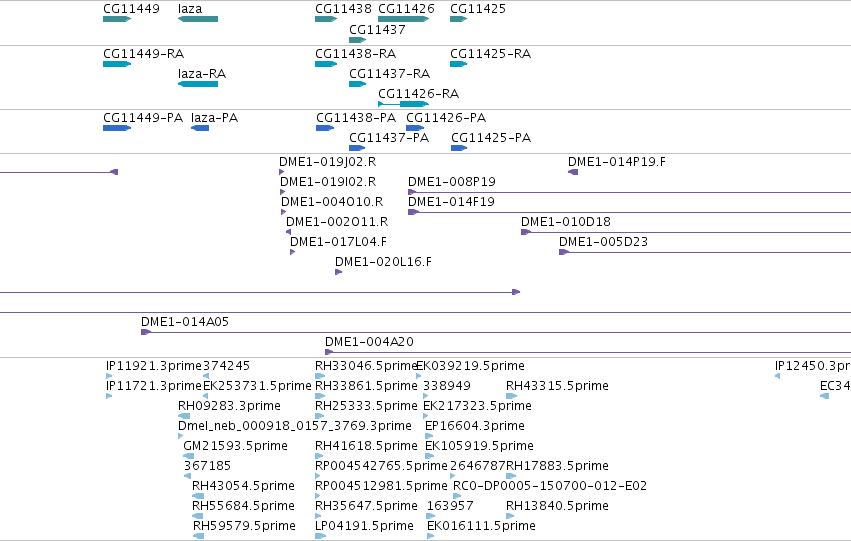Select the CG11437 gene glyph
The width and height of the screenshot is (851, 541).
(358, 40)
